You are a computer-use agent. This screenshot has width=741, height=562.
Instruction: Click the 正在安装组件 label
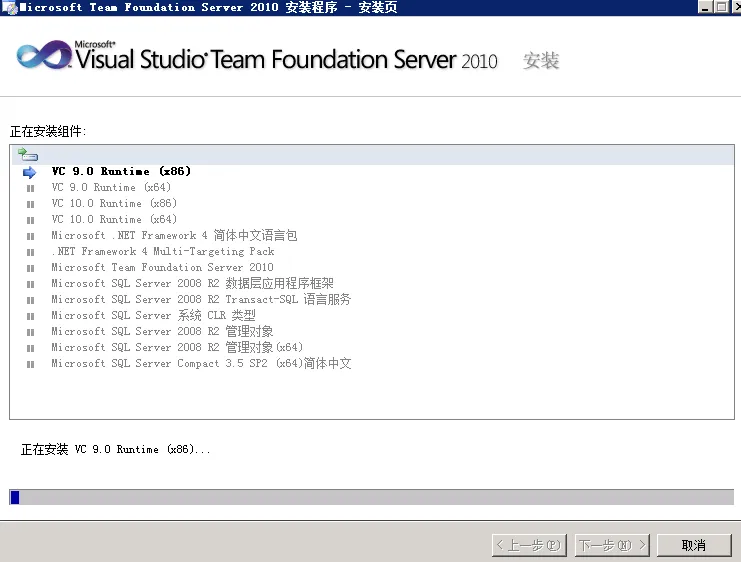[48, 131]
